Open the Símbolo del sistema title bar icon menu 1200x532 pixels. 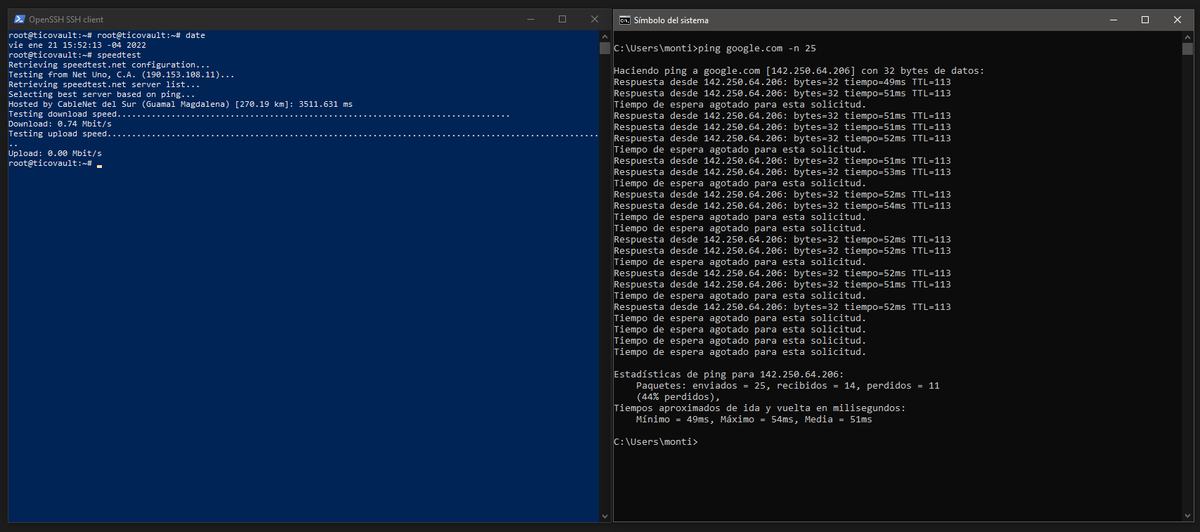pyautogui.click(x=624, y=19)
